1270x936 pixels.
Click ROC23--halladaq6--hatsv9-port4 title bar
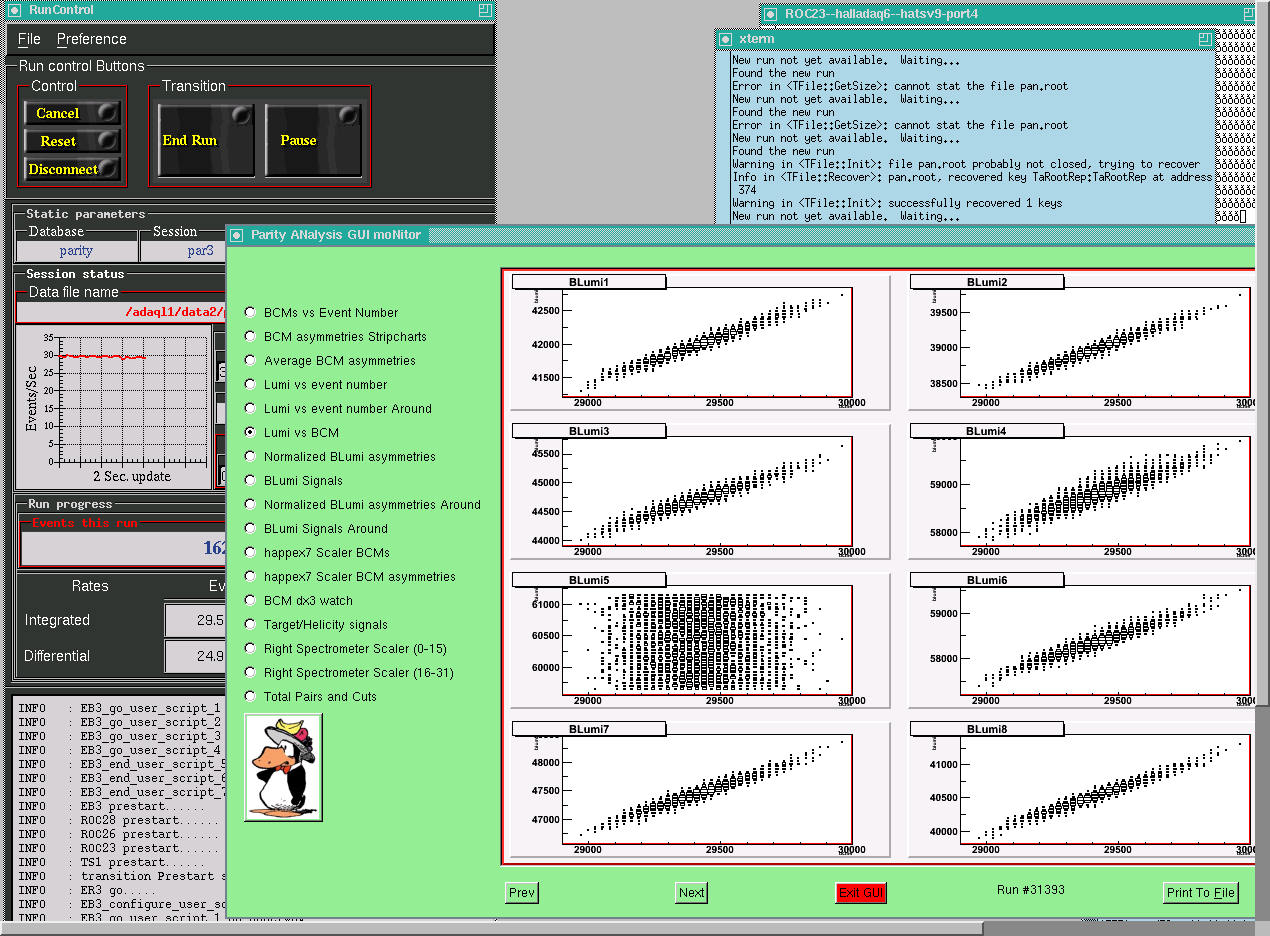point(1010,14)
